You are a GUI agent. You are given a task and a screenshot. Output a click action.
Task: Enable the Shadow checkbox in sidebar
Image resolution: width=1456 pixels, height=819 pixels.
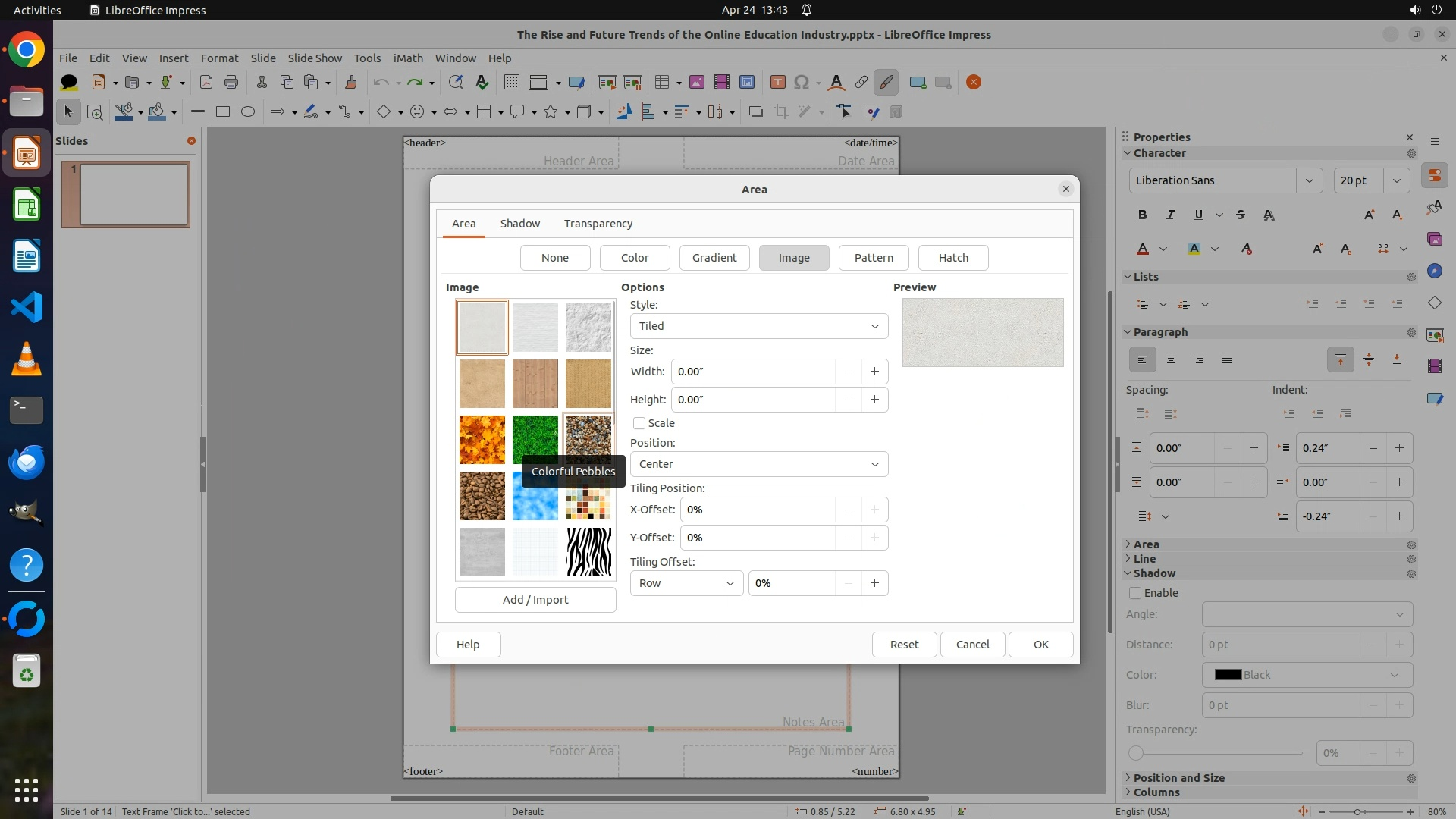point(1135,593)
